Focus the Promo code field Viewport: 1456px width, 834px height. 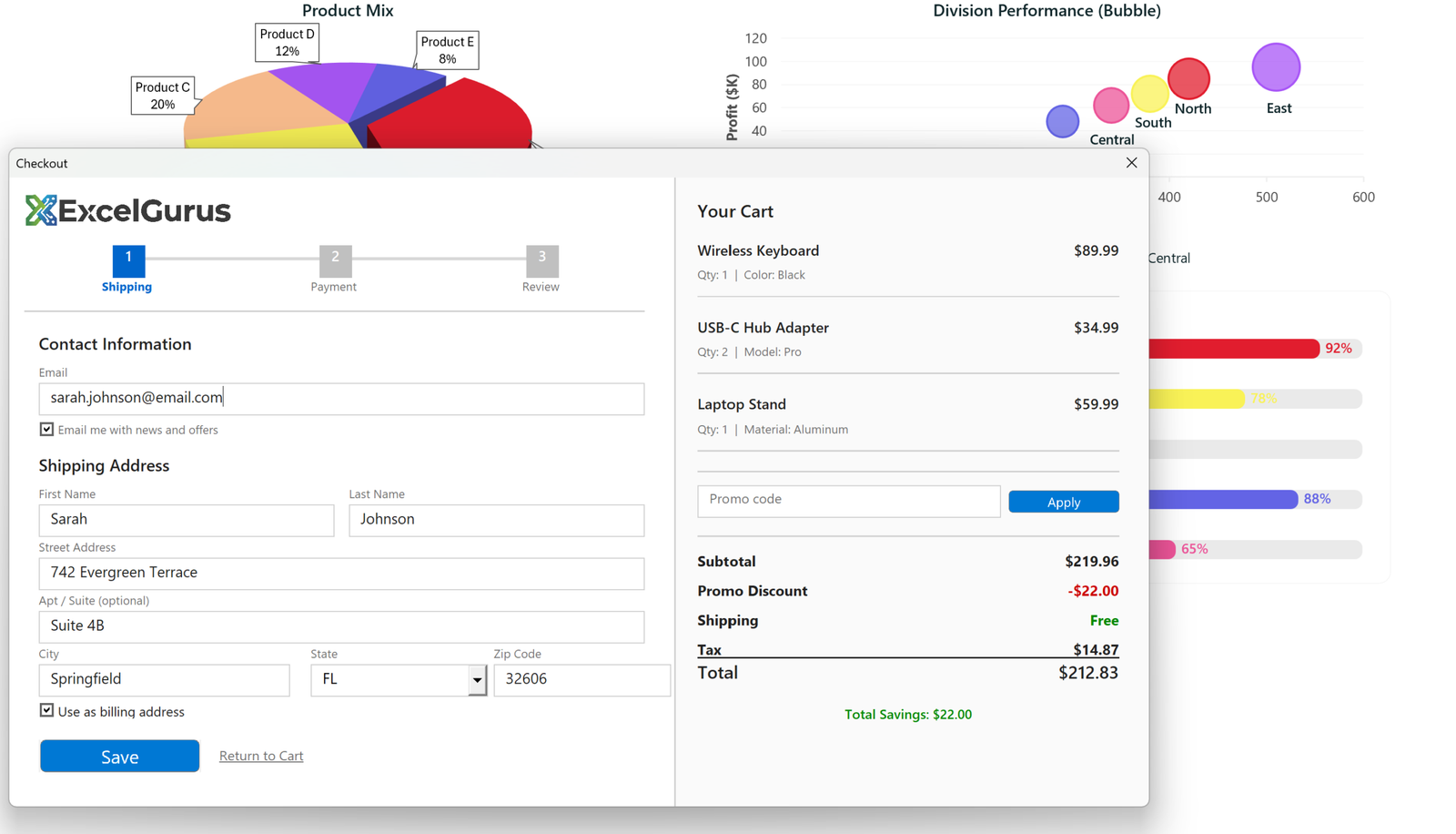[x=848, y=501]
